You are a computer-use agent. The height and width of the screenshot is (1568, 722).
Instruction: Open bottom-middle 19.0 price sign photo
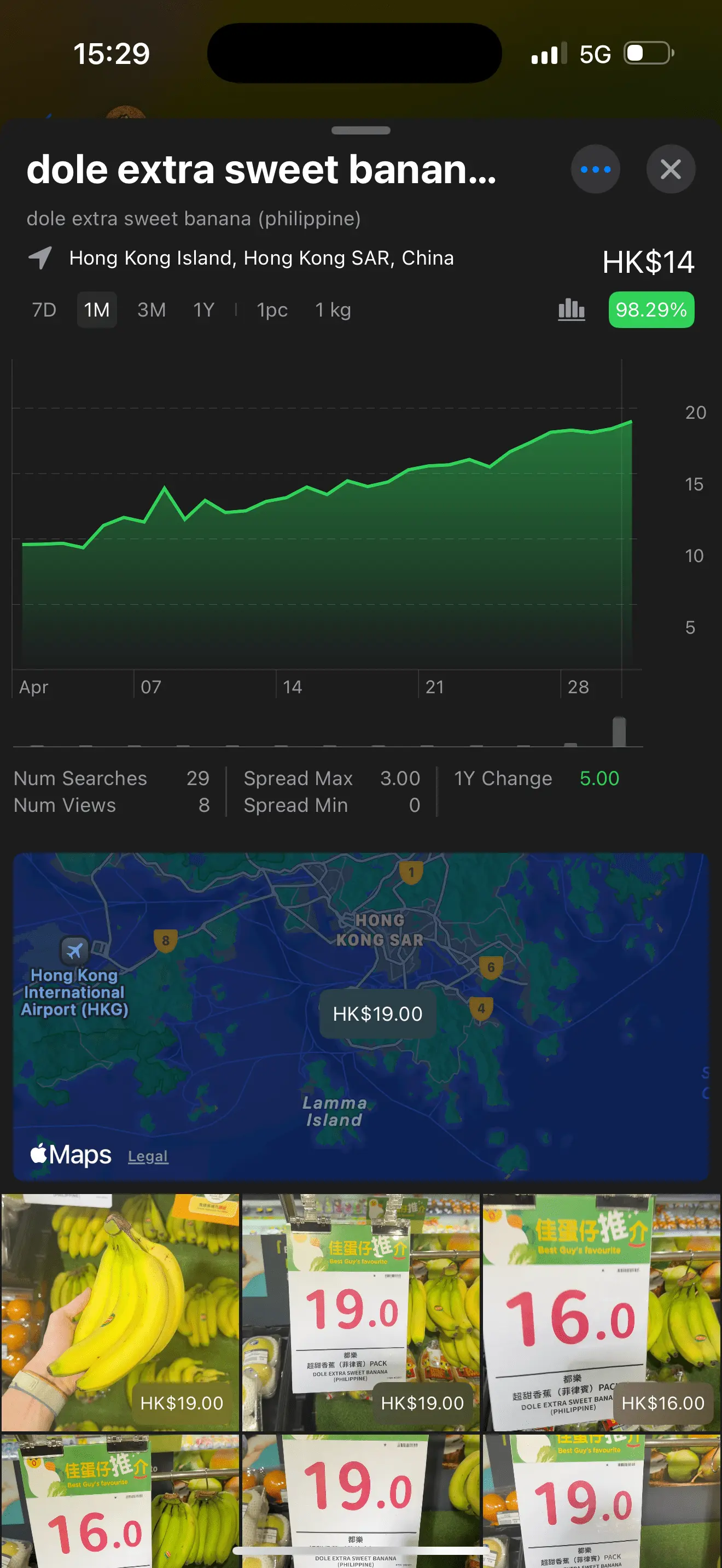(x=360, y=1501)
